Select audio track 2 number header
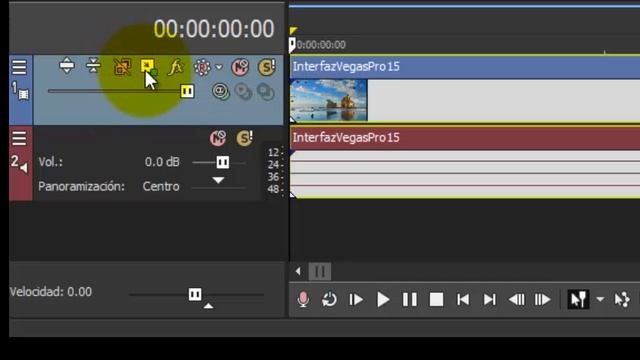 (x=19, y=163)
